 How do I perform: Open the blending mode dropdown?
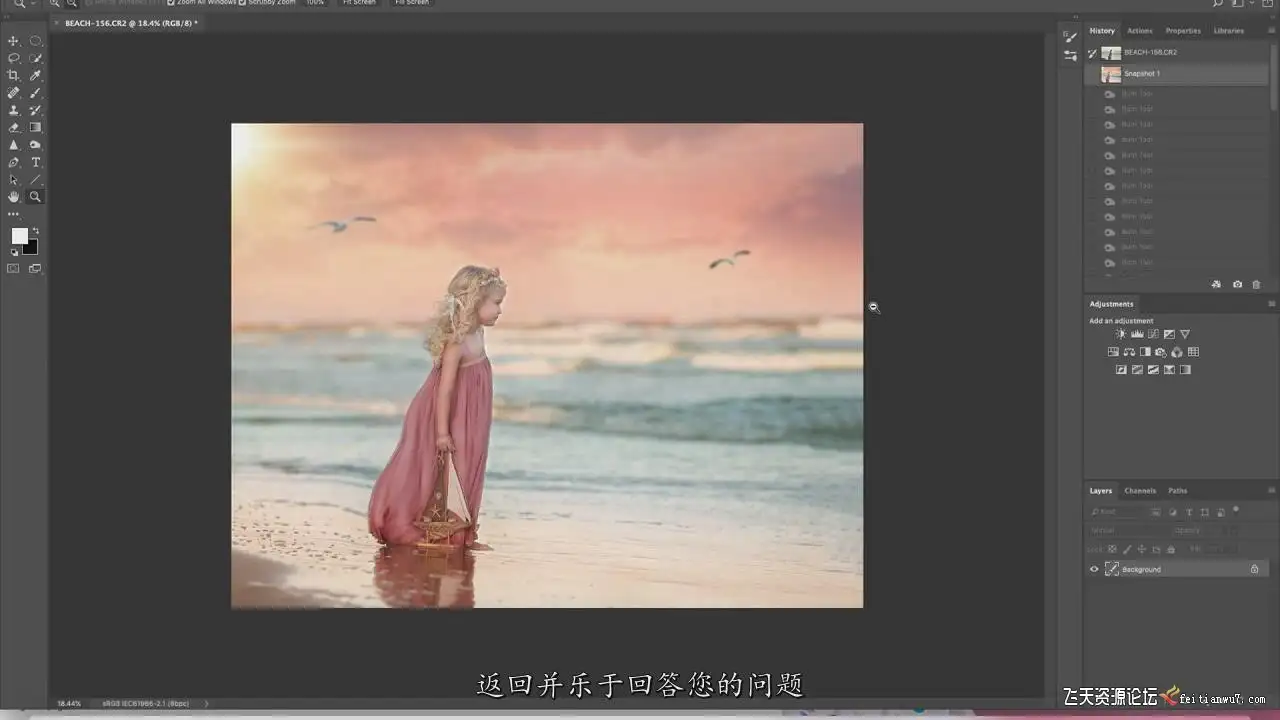[x=1128, y=531]
